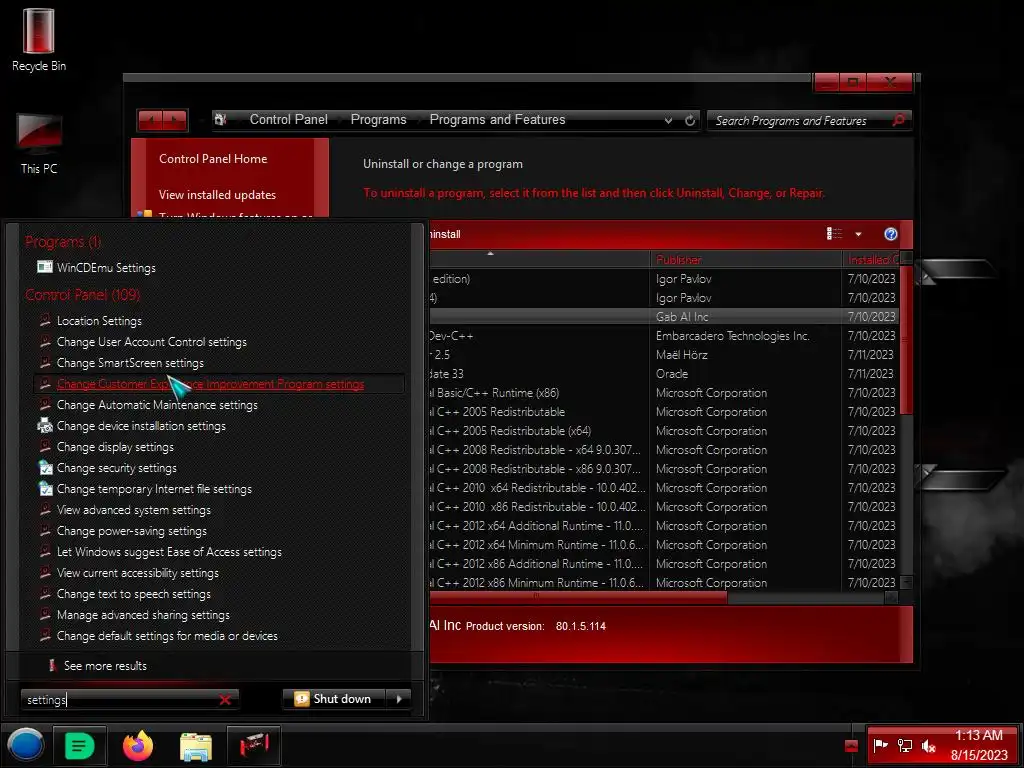
Task: Expand address bar history dropdown
Action: (x=668, y=120)
